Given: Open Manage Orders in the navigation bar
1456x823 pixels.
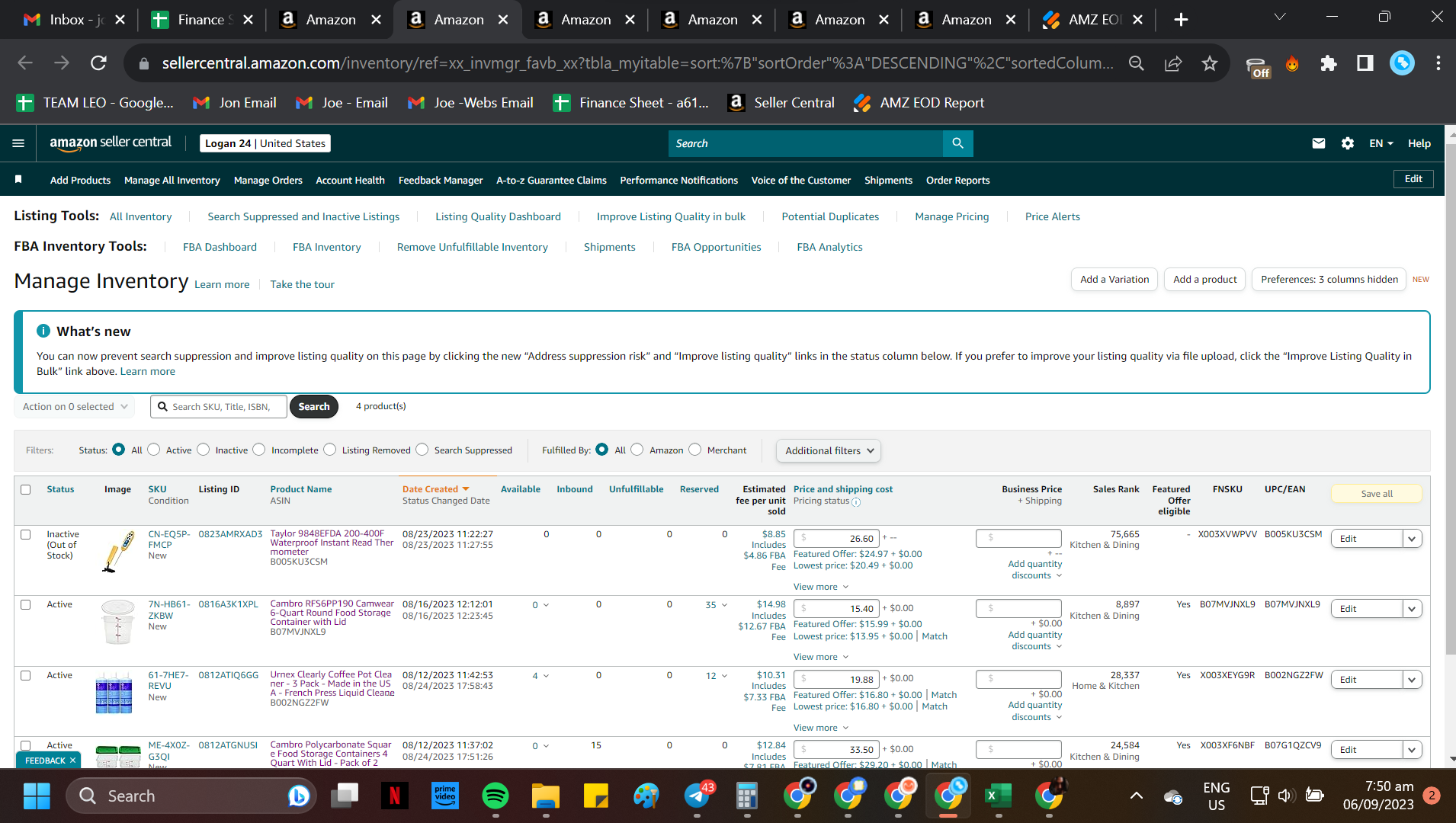Looking at the screenshot, I should pos(268,180).
